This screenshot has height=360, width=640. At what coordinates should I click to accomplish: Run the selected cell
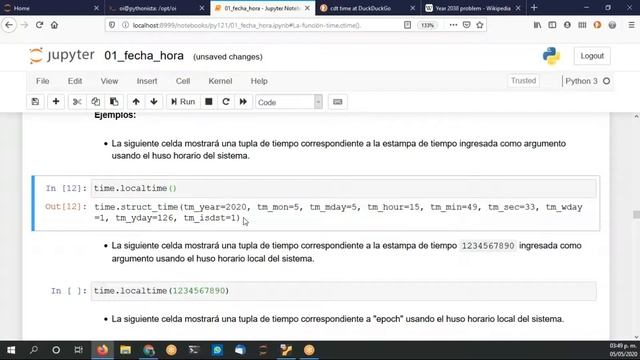pyautogui.click(x=183, y=102)
